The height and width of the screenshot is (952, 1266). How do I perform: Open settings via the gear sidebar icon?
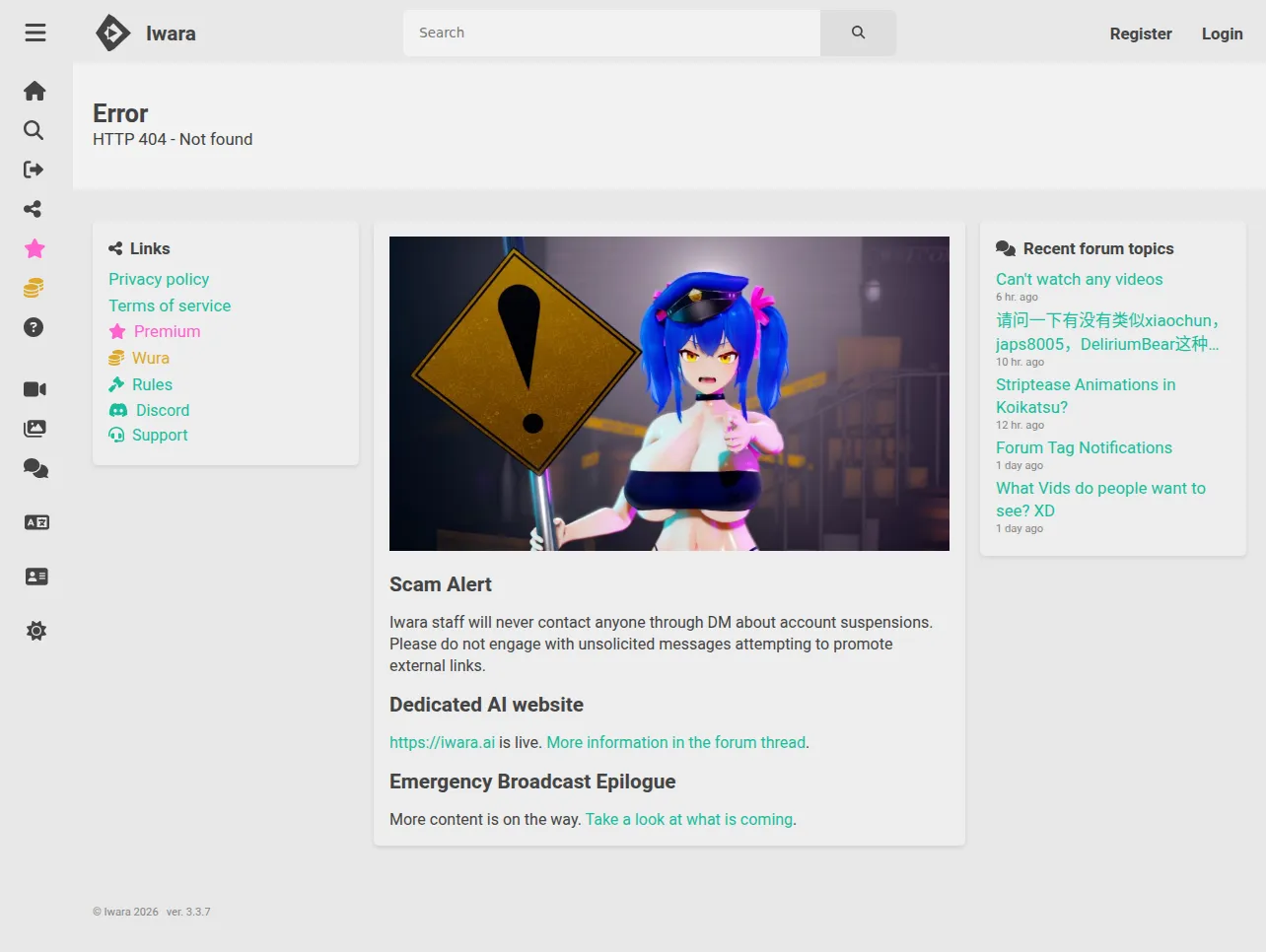[36, 631]
